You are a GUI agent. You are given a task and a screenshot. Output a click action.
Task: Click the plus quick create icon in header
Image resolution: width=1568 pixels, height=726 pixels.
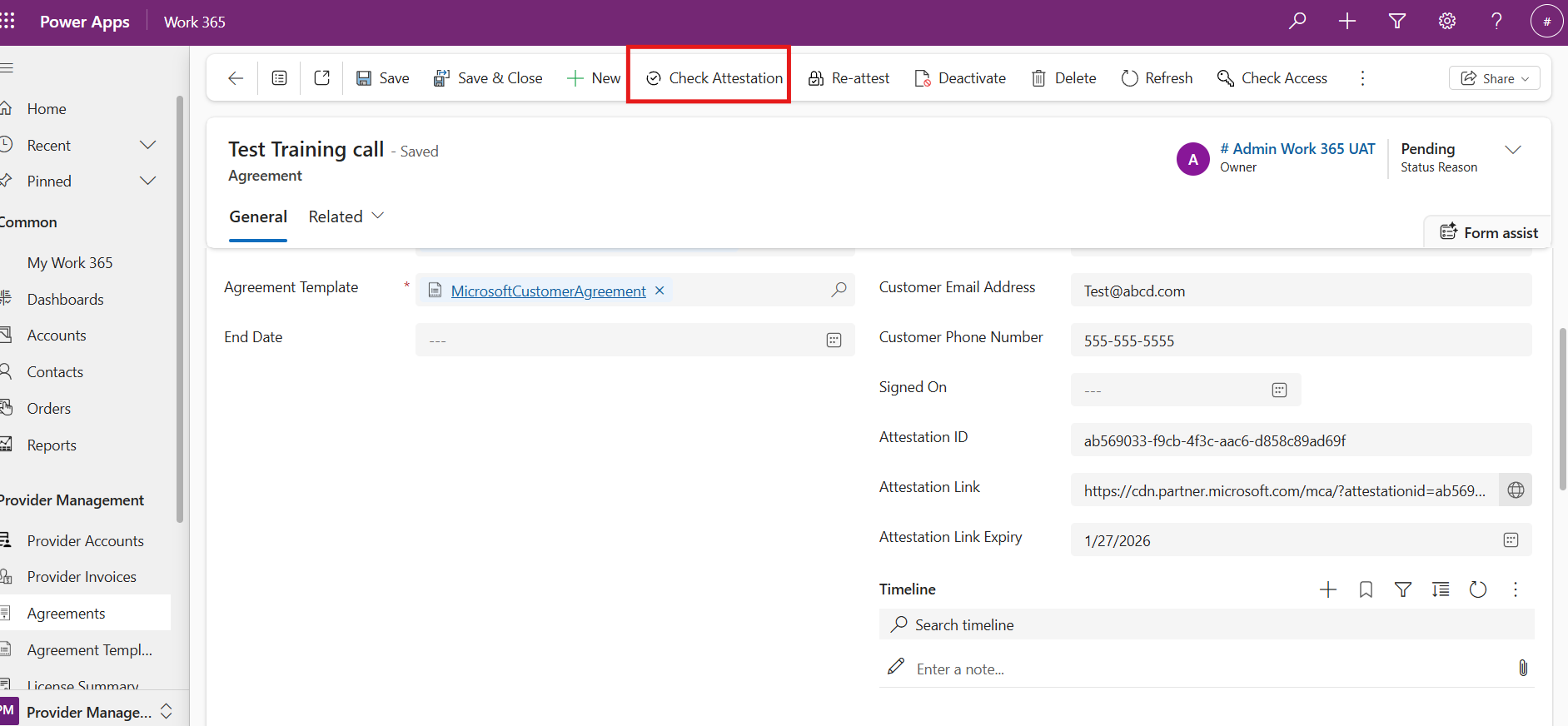coord(1347,21)
